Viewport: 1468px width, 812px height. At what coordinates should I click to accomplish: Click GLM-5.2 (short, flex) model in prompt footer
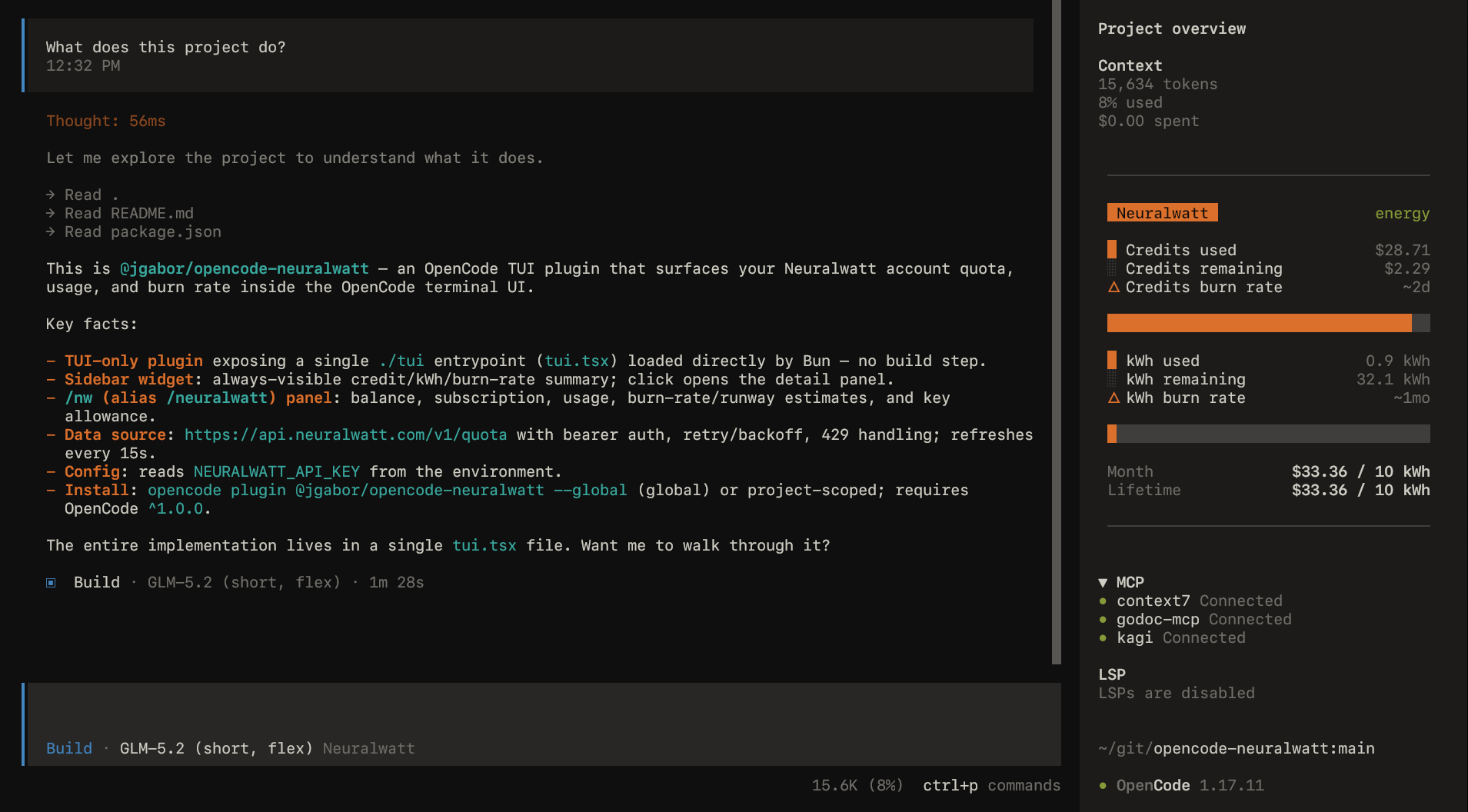pyautogui.click(x=217, y=748)
